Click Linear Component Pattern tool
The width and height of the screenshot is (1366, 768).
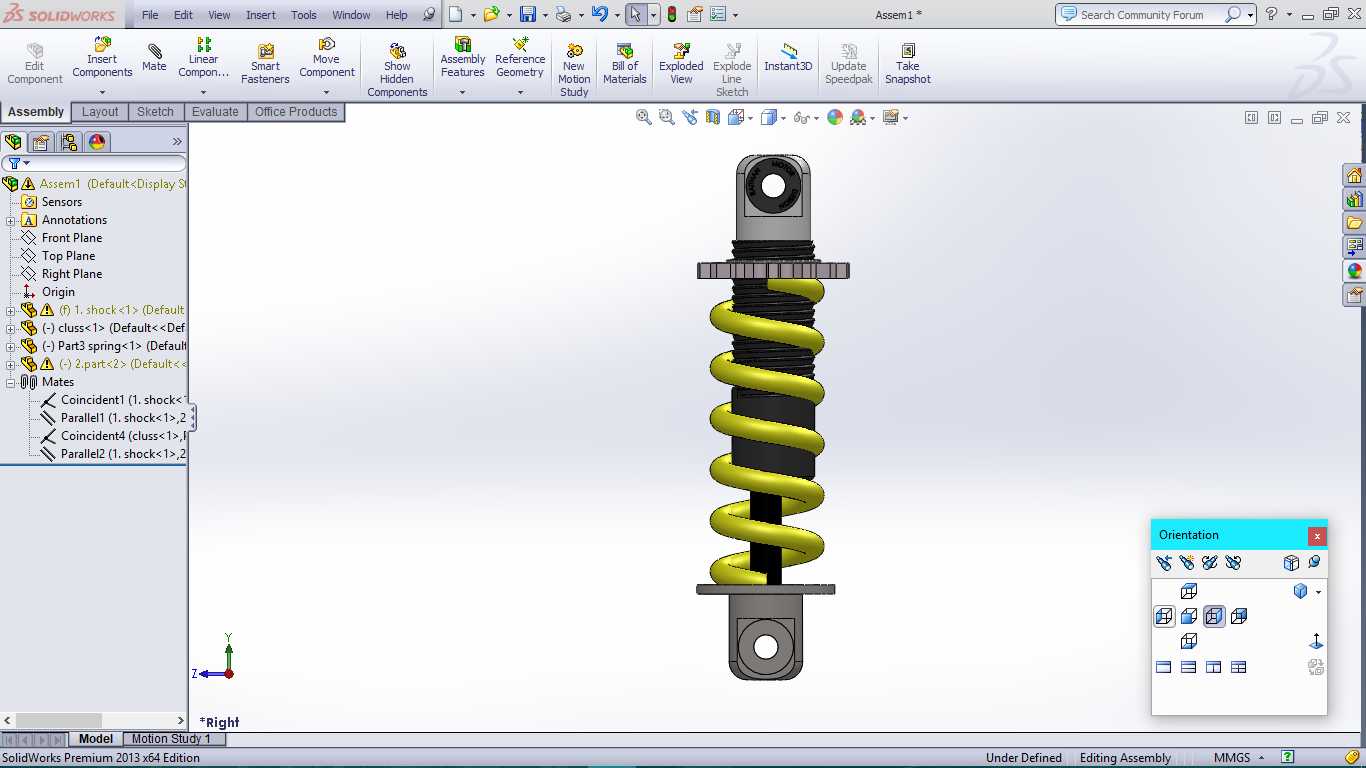click(x=204, y=58)
